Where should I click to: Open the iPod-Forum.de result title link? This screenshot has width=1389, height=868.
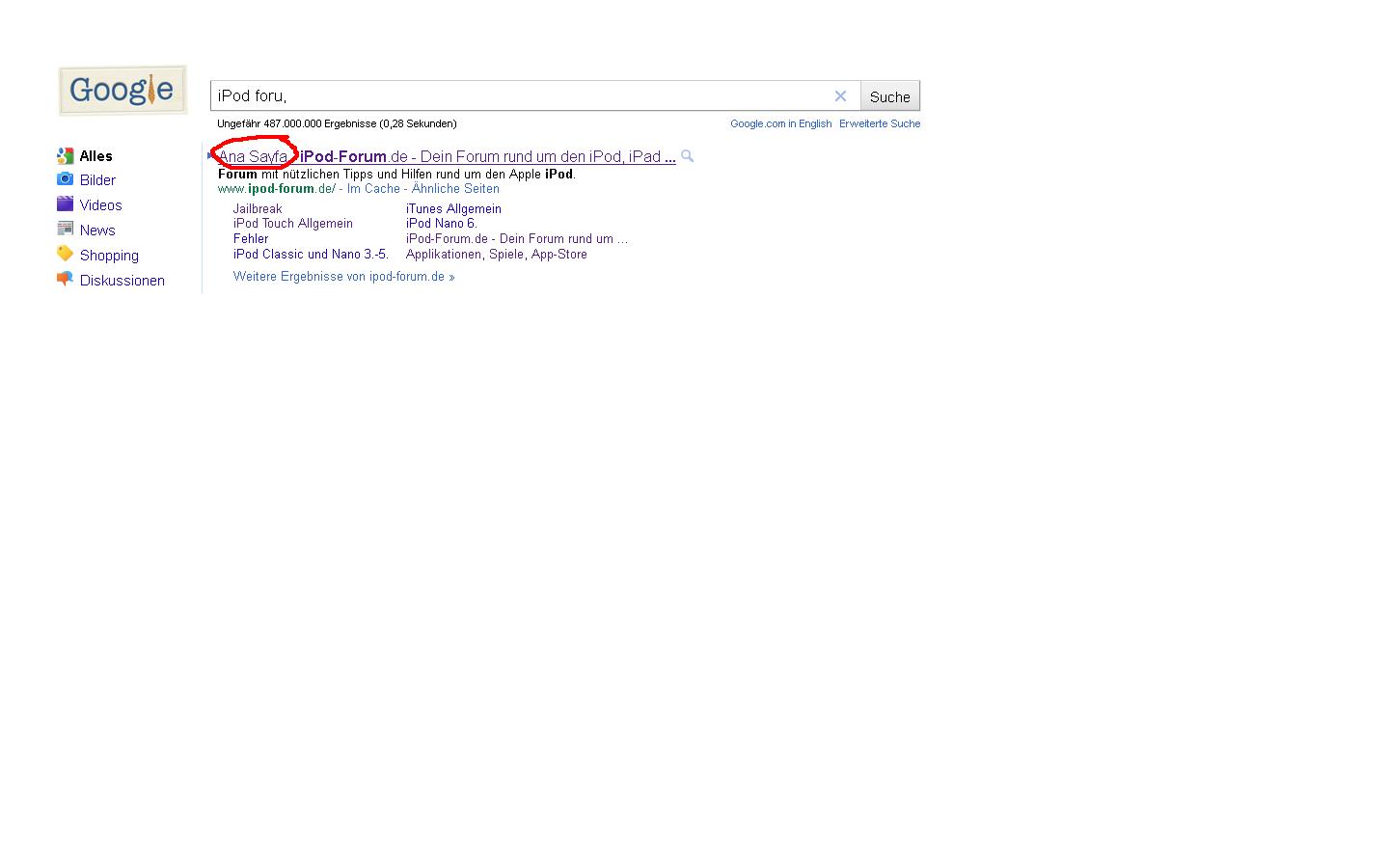[447, 156]
